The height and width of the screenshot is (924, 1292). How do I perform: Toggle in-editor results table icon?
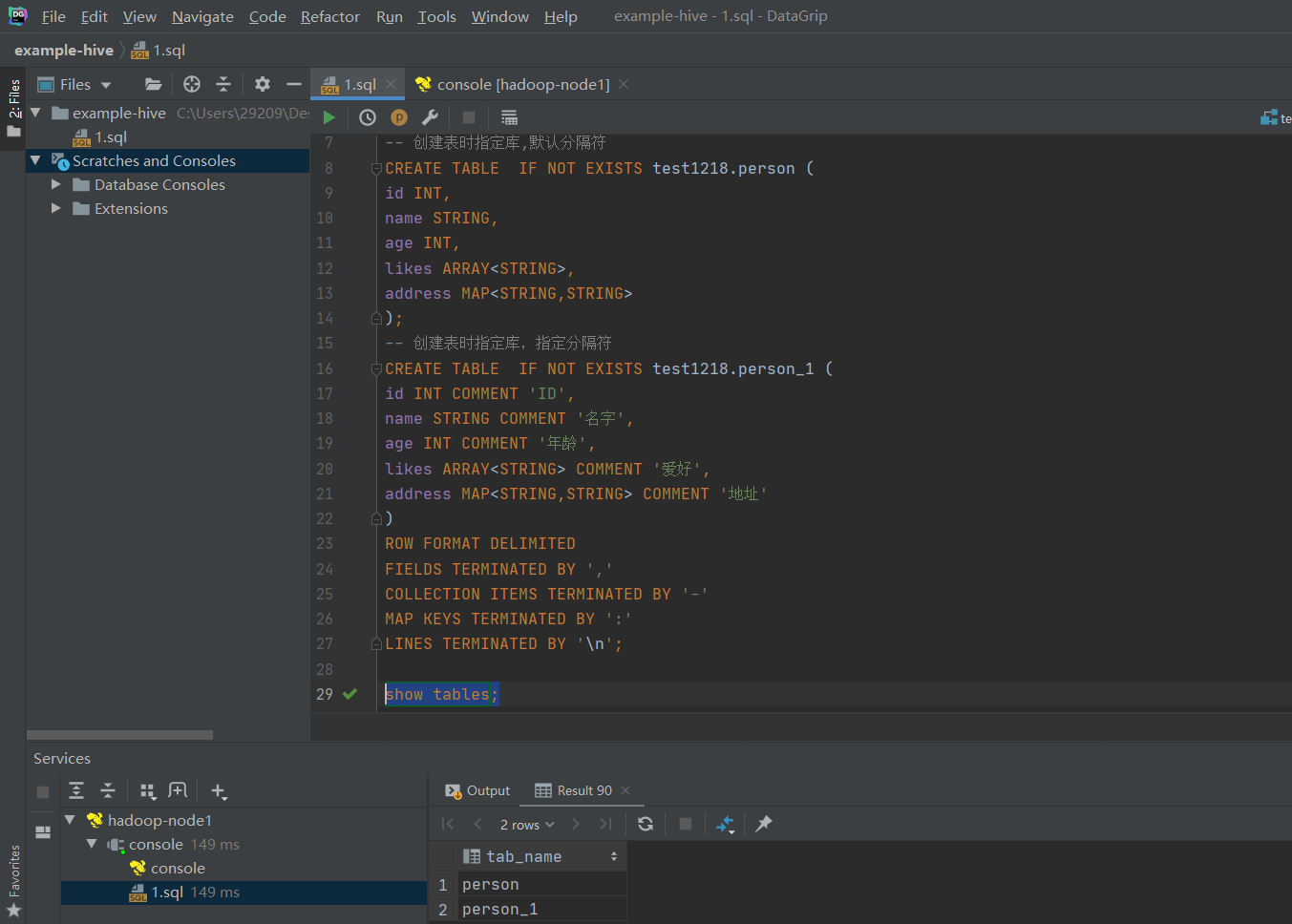click(509, 117)
